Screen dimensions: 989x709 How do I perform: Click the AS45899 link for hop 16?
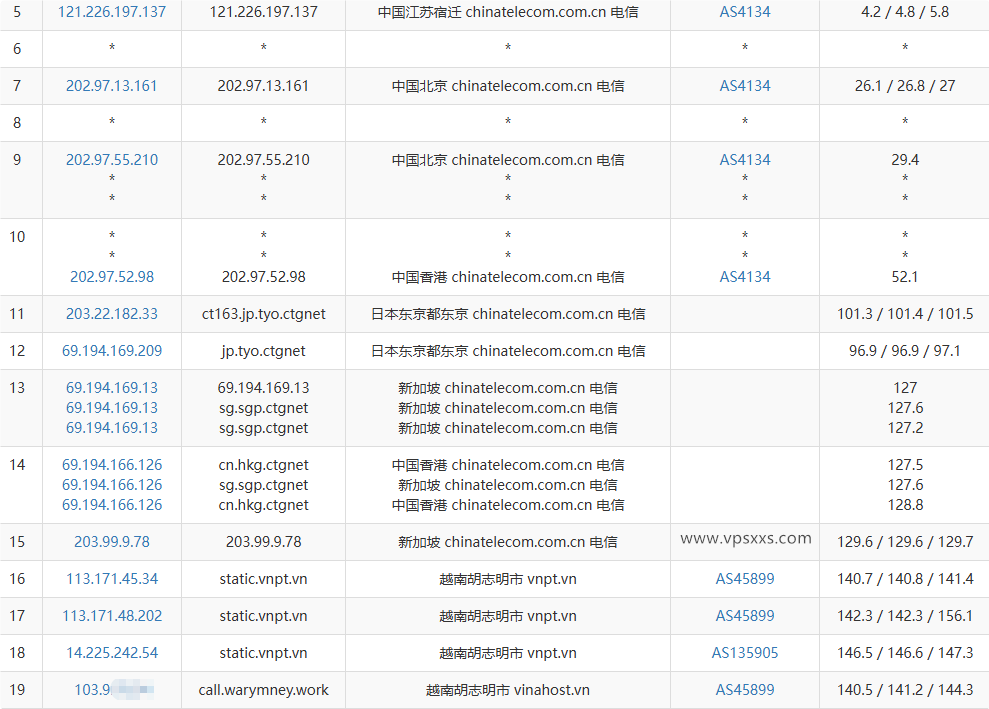click(744, 579)
